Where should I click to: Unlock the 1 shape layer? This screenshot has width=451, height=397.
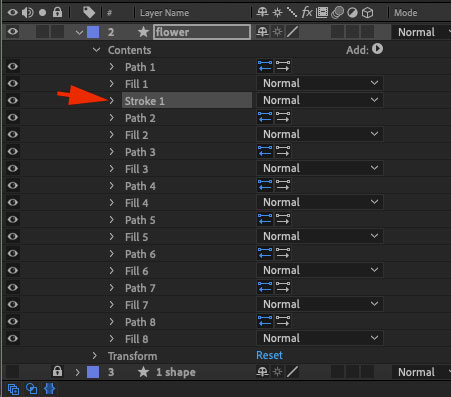tap(57, 371)
